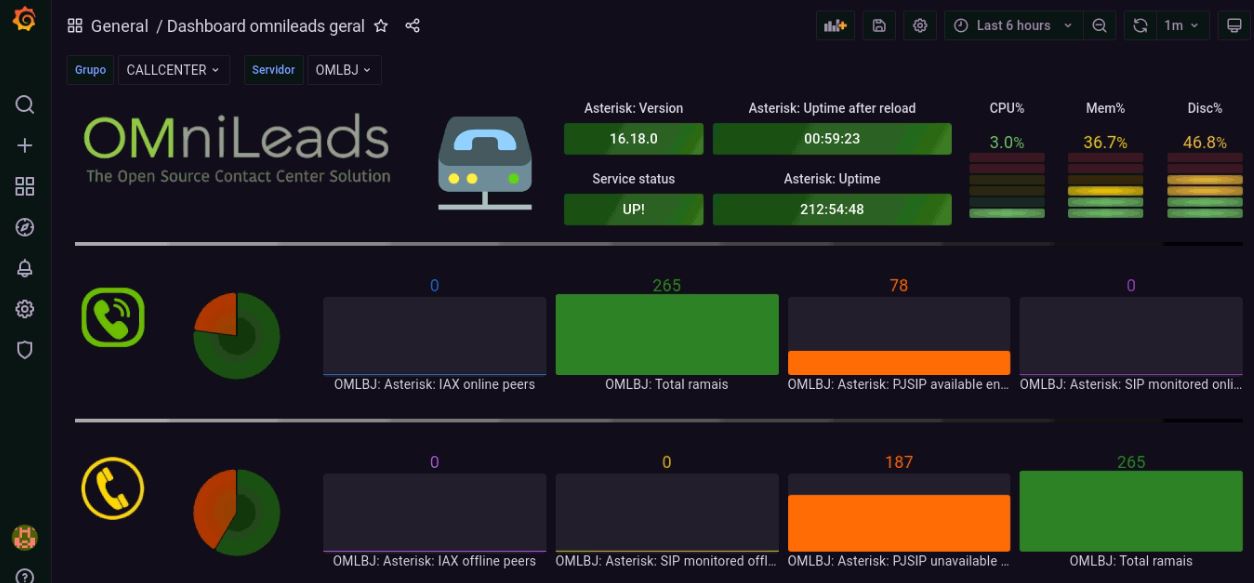Open the CALLCENTER group dropdown
This screenshot has width=1254, height=583.
click(173, 70)
